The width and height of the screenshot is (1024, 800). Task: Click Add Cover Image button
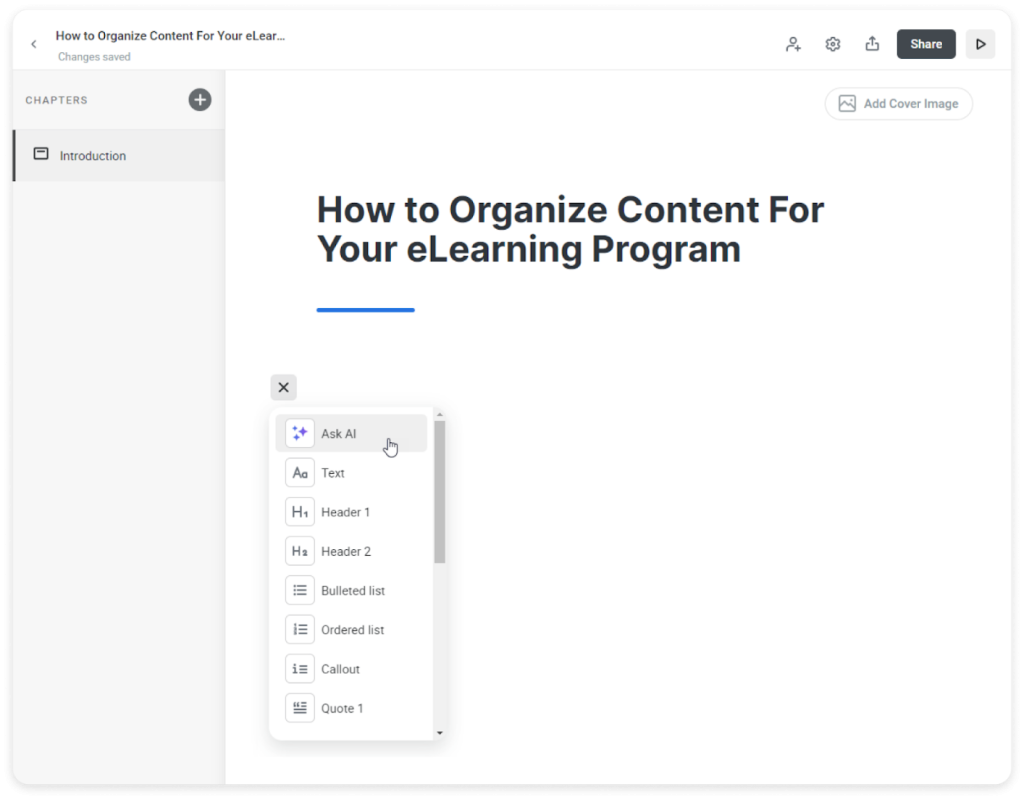pos(899,104)
